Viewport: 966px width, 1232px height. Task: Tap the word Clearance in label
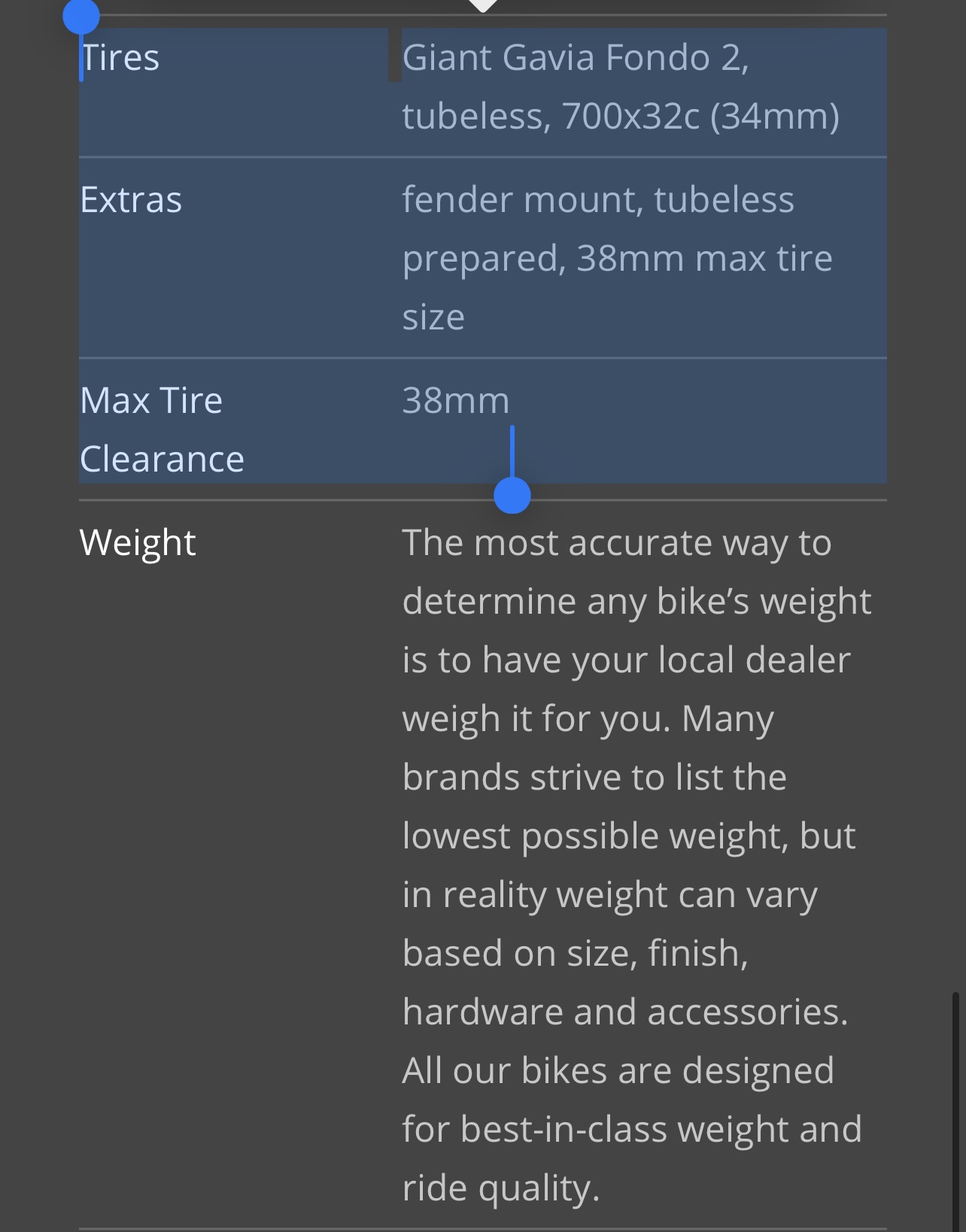click(162, 460)
